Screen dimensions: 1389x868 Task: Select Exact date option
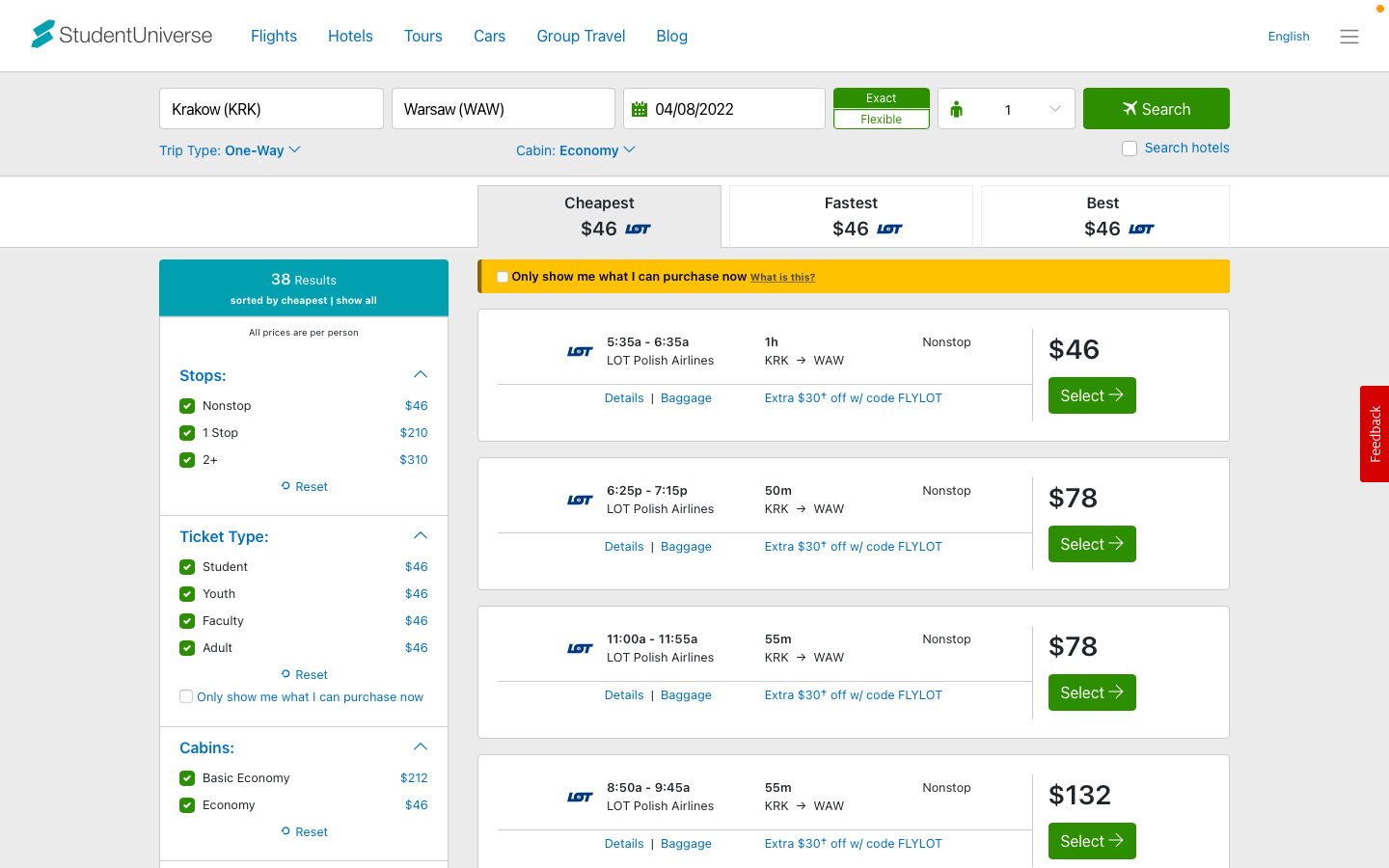click(x=882, y=98)
